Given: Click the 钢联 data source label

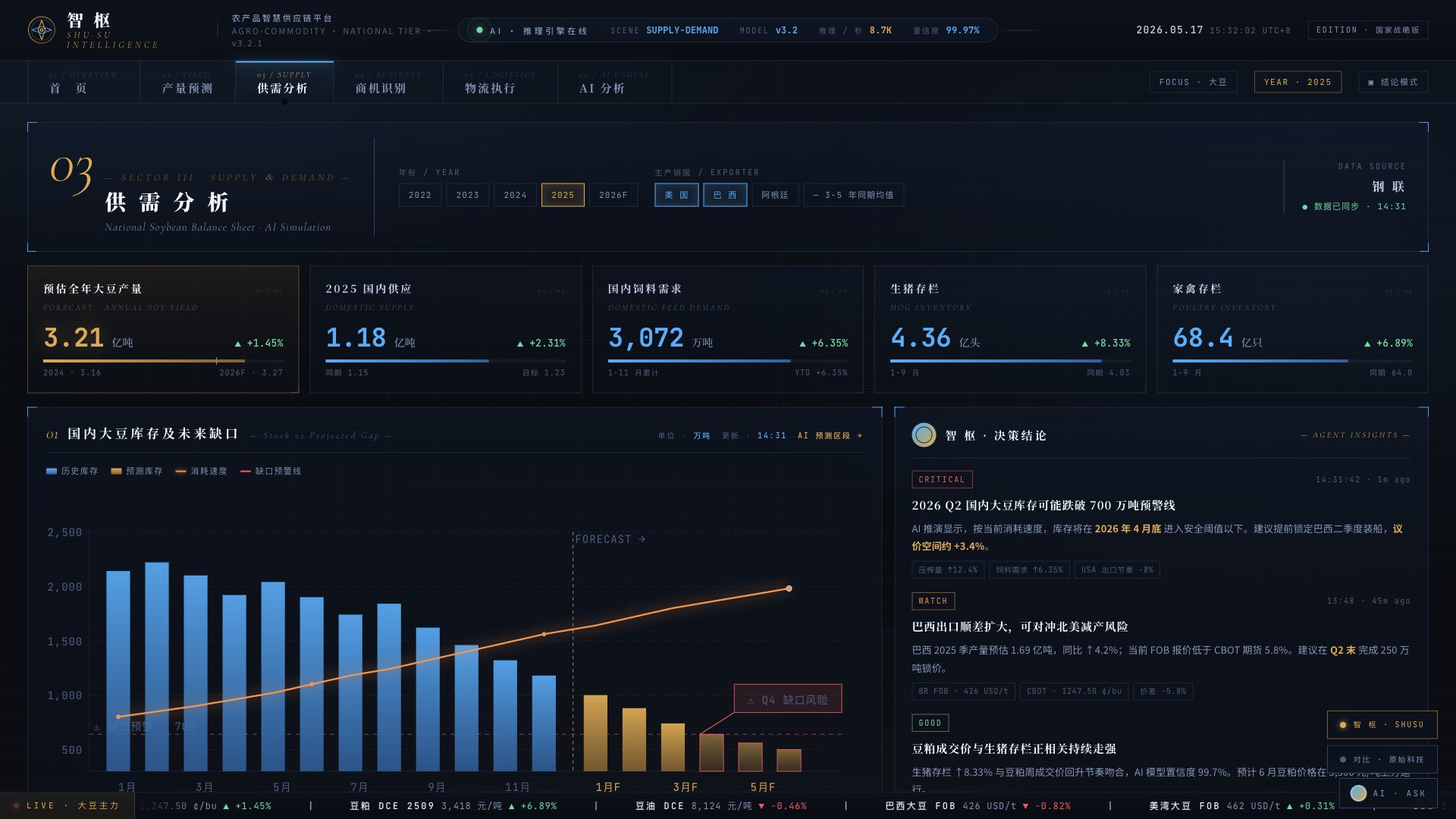Looking at the screenshot, I should tap(1388, 187).
